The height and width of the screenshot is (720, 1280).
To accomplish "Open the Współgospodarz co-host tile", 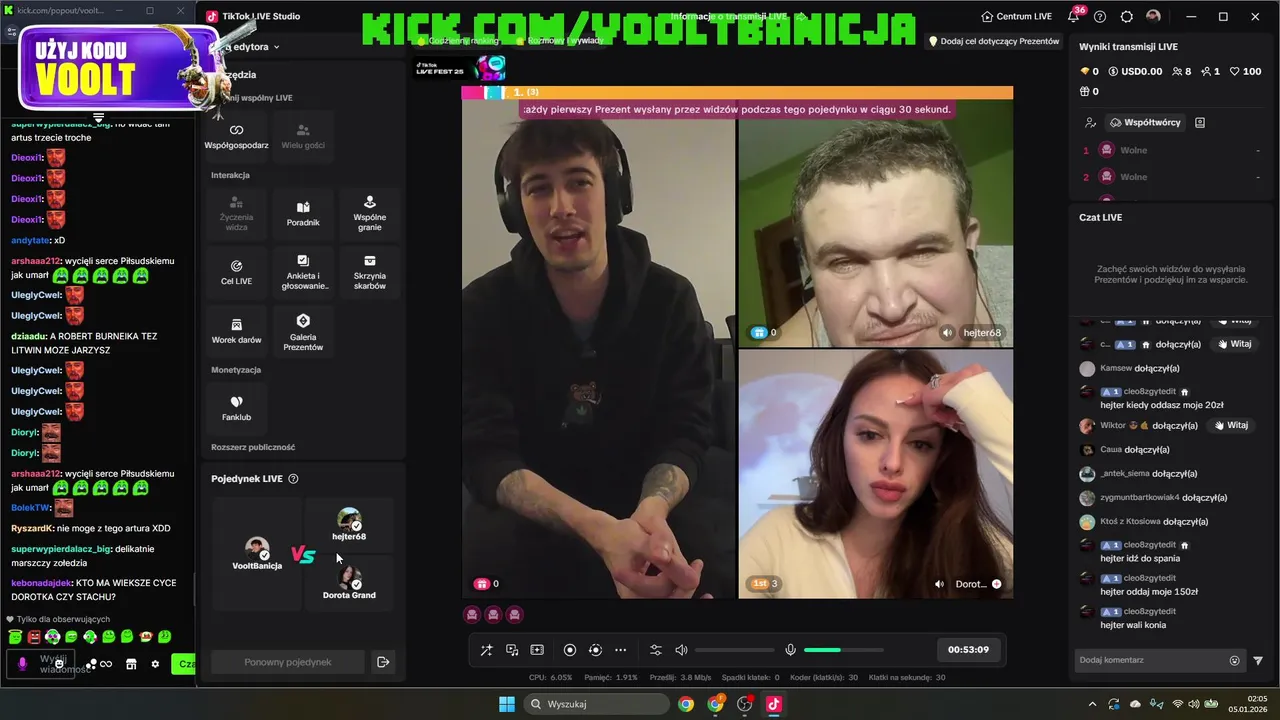I will (x=236, y=136).
